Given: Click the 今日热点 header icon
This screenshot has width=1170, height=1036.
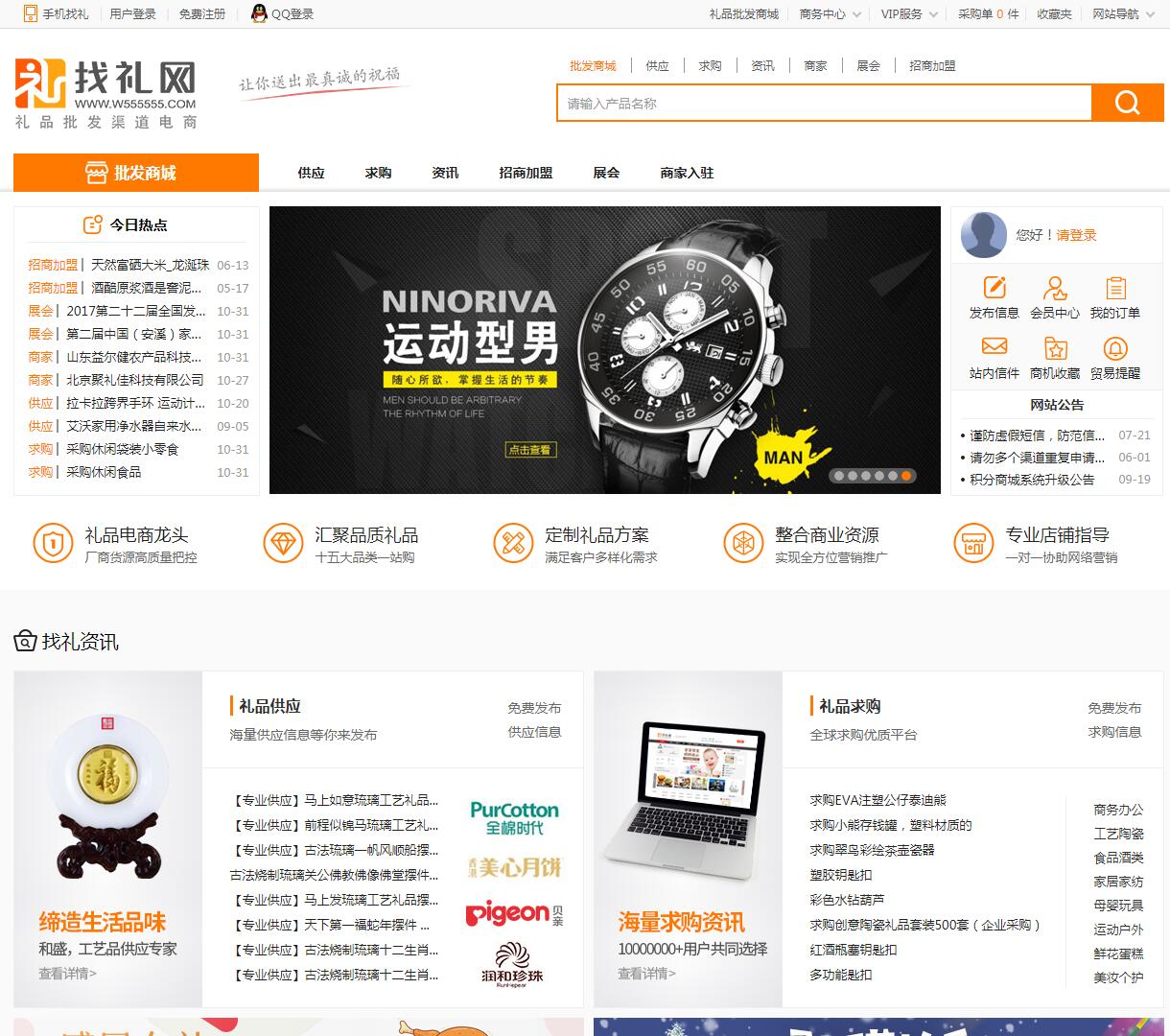Looking at the screenshot, I should [x=93, y=224].
